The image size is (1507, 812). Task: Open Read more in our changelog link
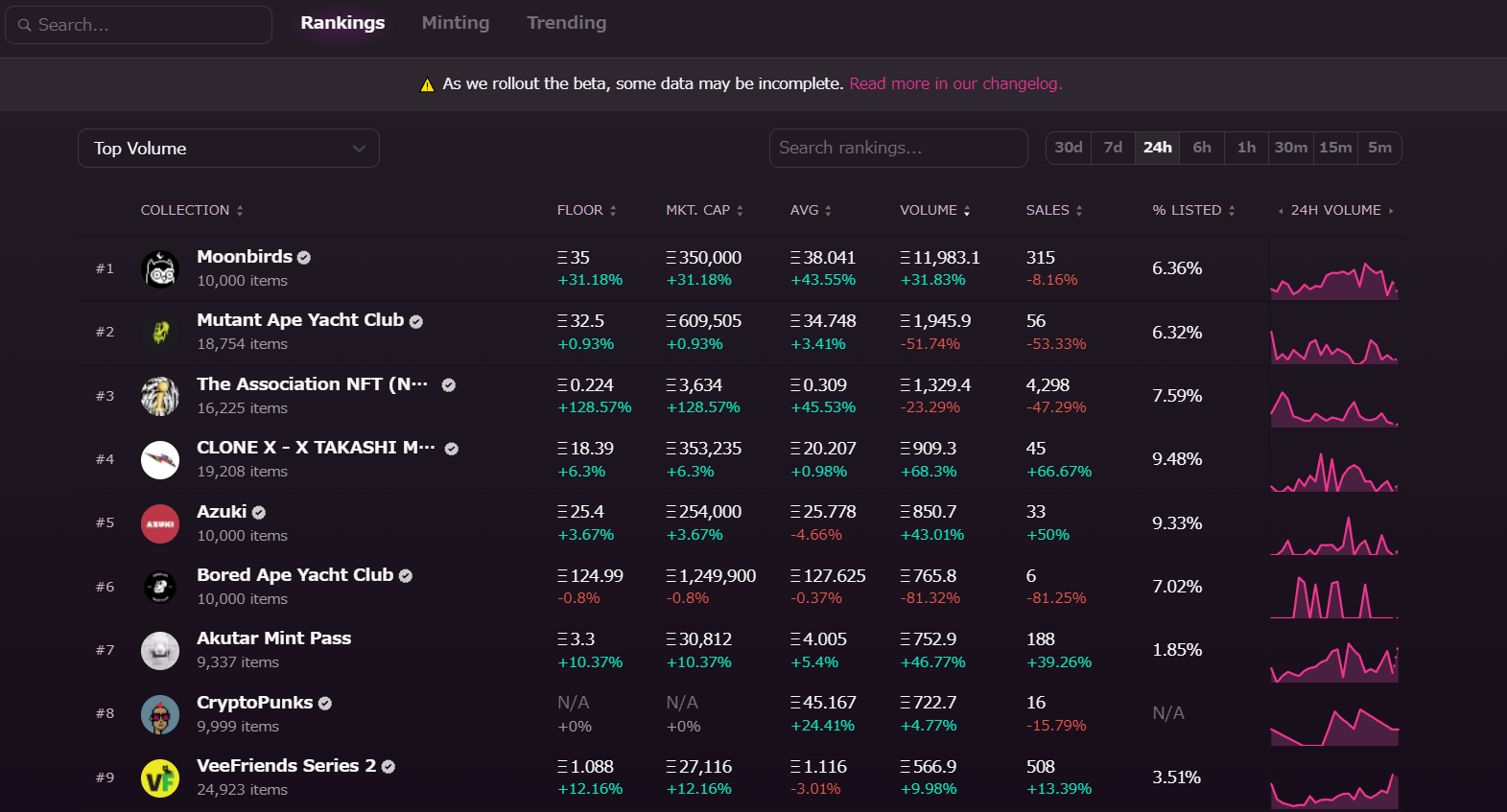(955, 84)
